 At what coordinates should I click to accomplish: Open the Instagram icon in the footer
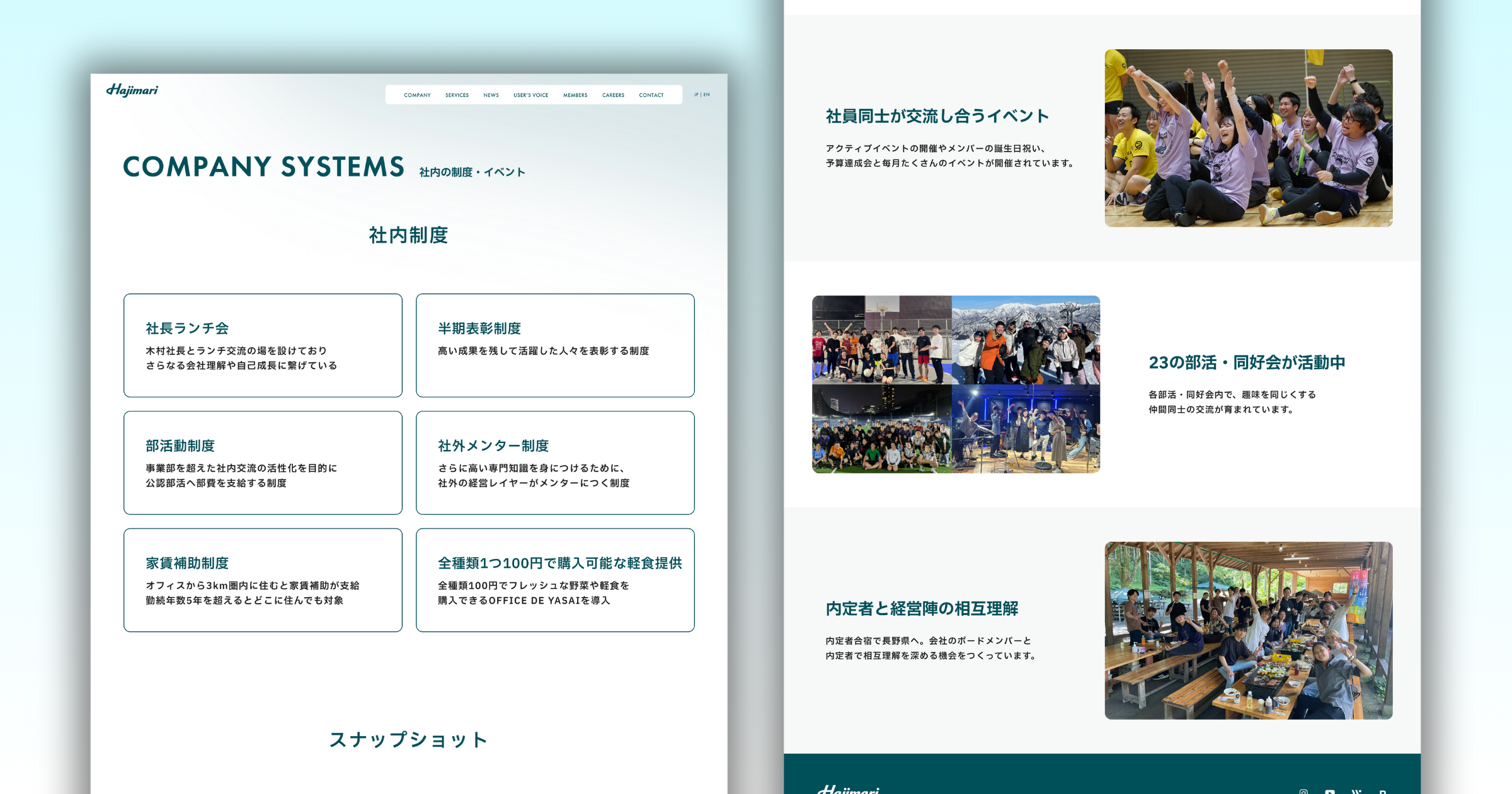point(1303,791)
